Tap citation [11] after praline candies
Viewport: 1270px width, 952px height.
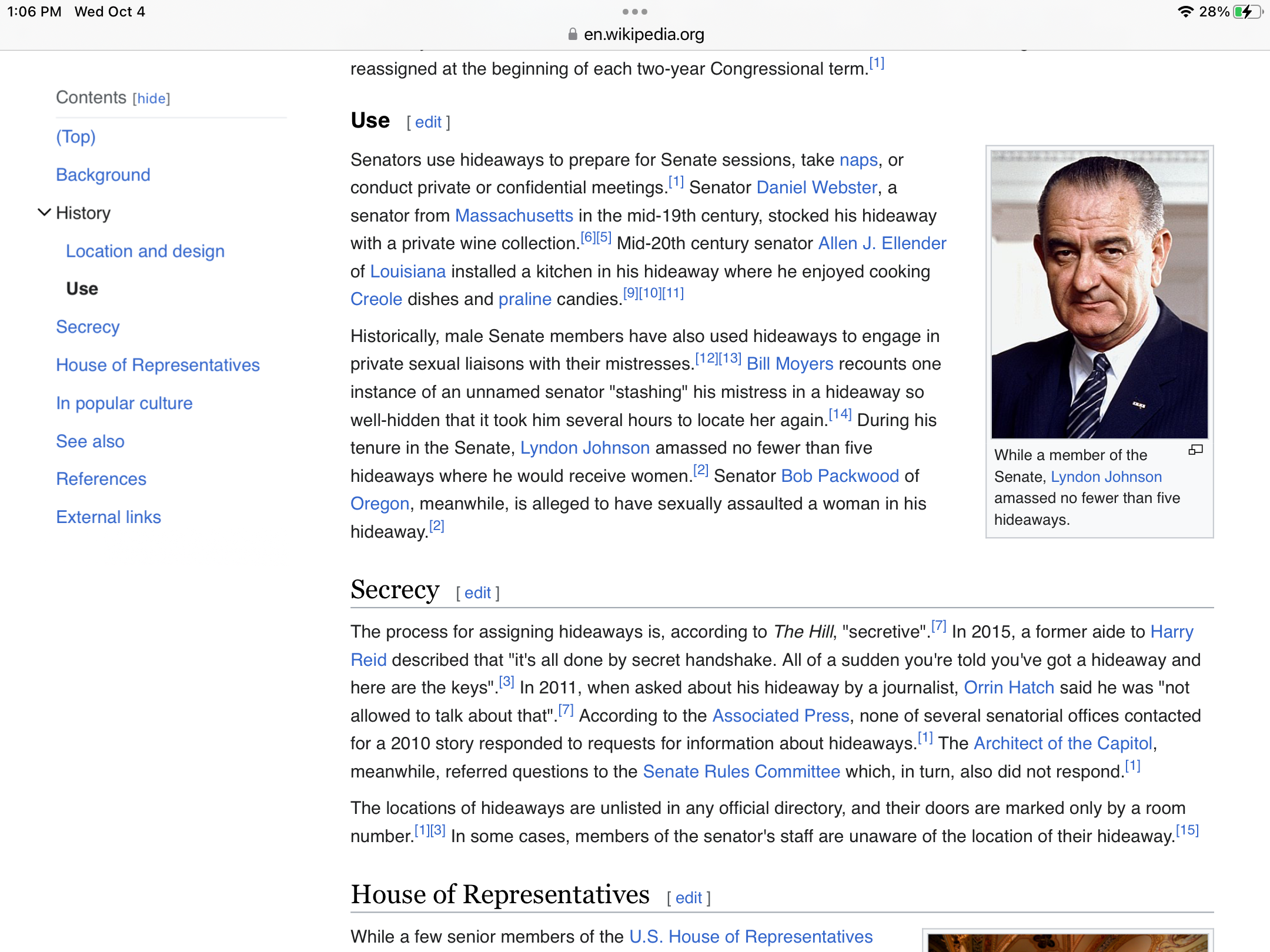[673, 293]
